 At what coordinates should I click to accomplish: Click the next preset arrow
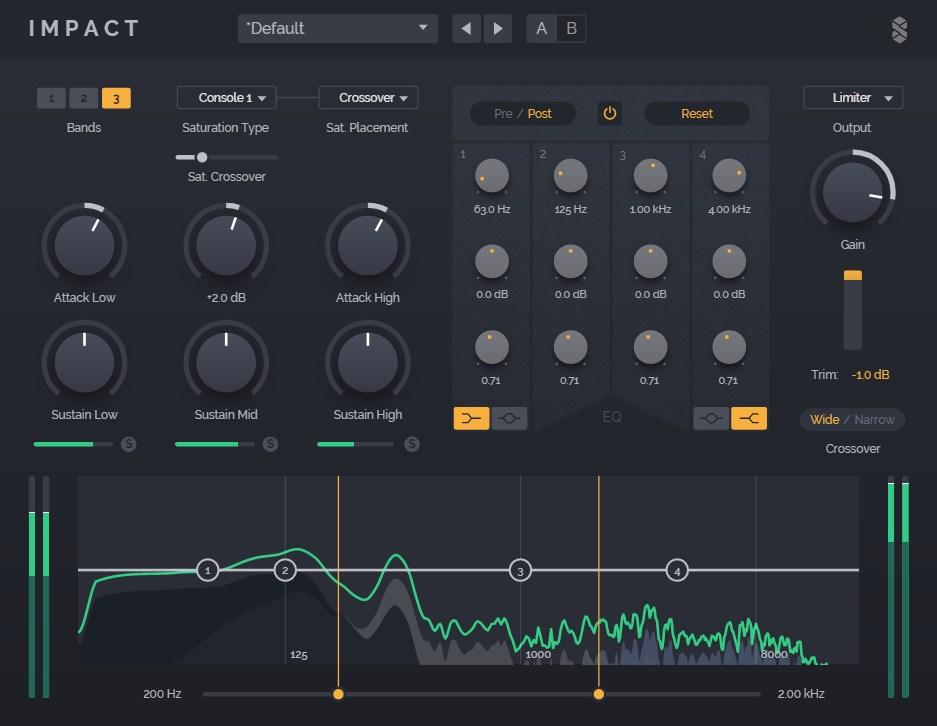tap(497, 29)
